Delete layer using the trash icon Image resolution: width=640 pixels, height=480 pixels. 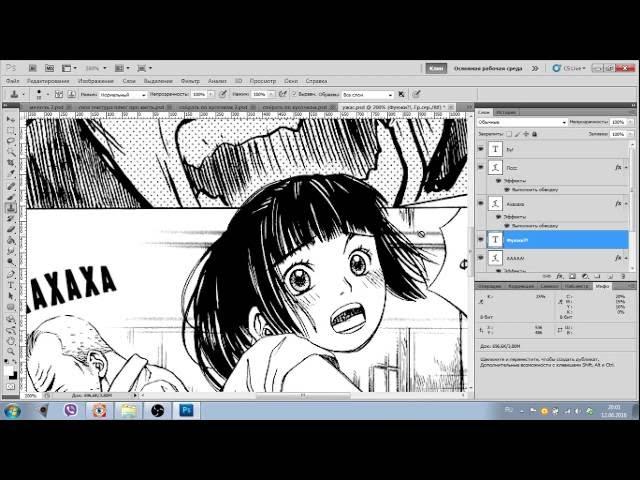click(x=623, y=276)
